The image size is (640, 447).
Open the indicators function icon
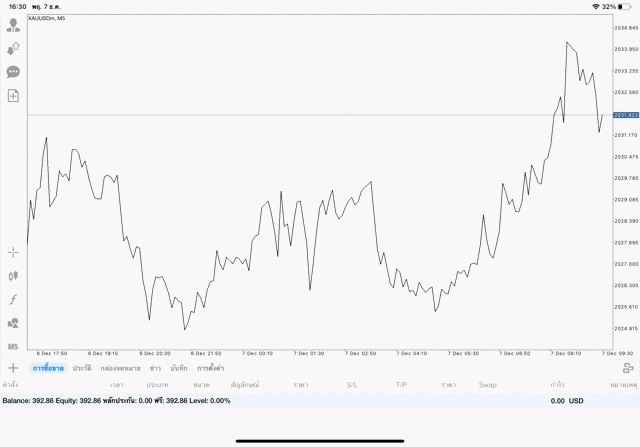coord(13,299)
